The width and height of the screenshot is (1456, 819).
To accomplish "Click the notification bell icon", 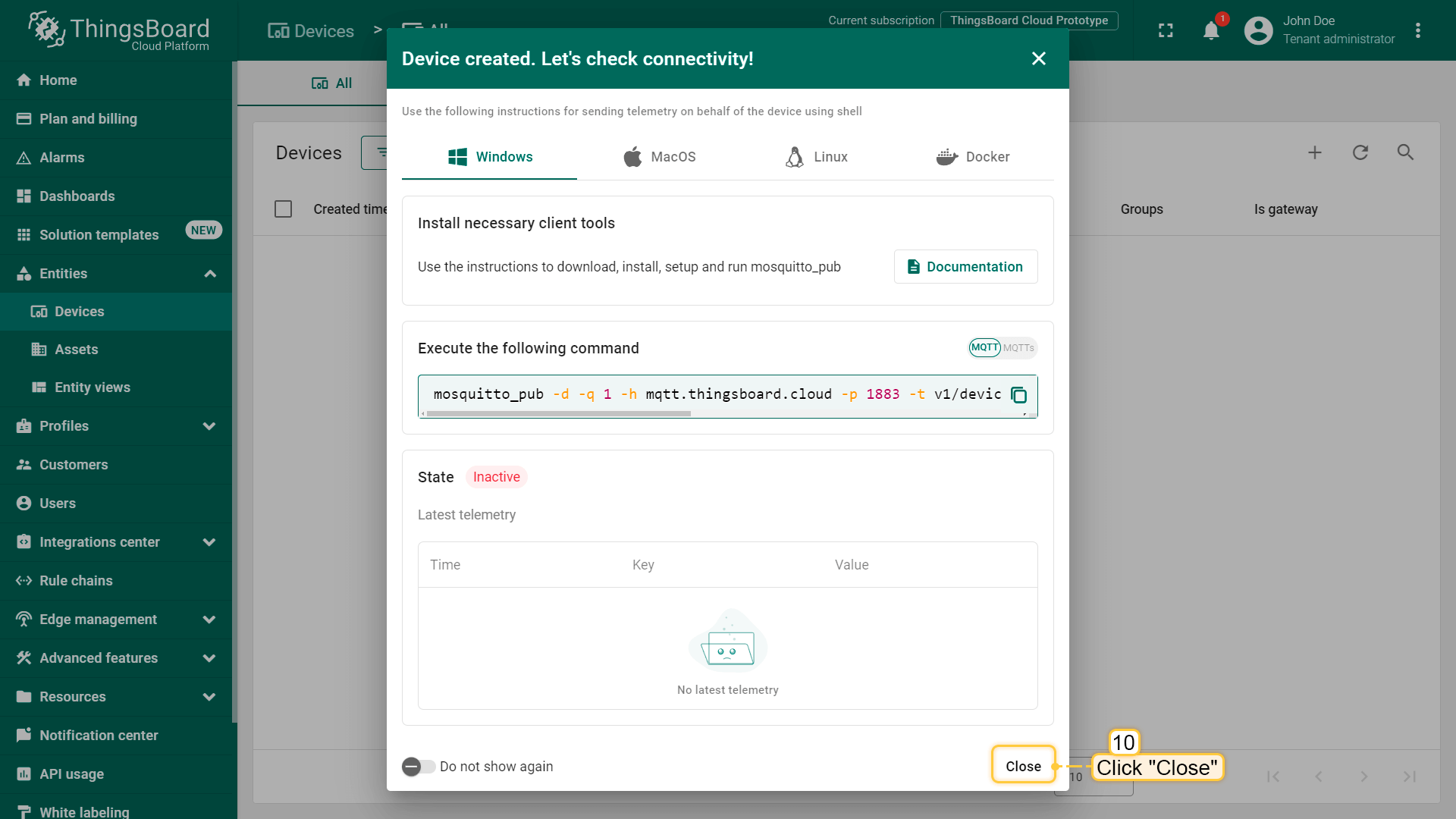I will [1211, 30].
